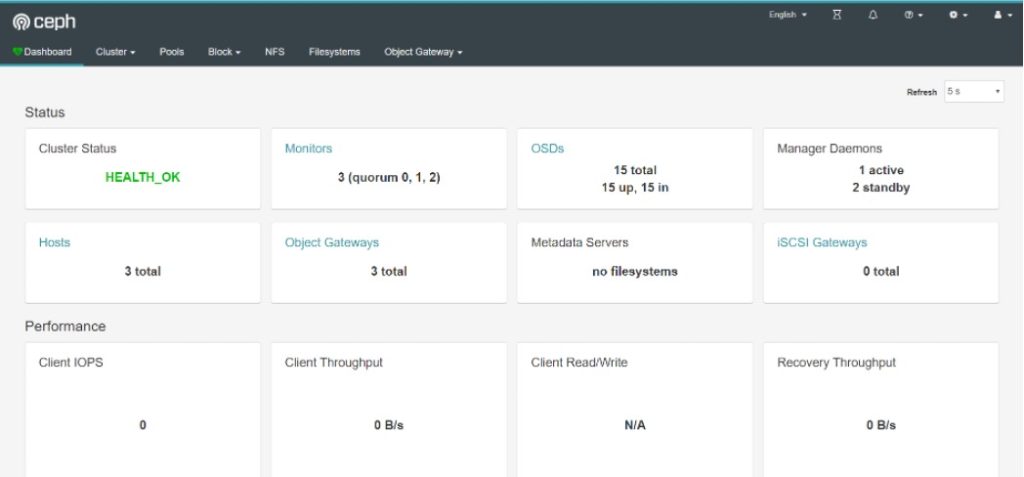The height and width of the screenshot is (477, 1024).
Task: Open the help question mark menu
Action: click(x=913, y=15)
